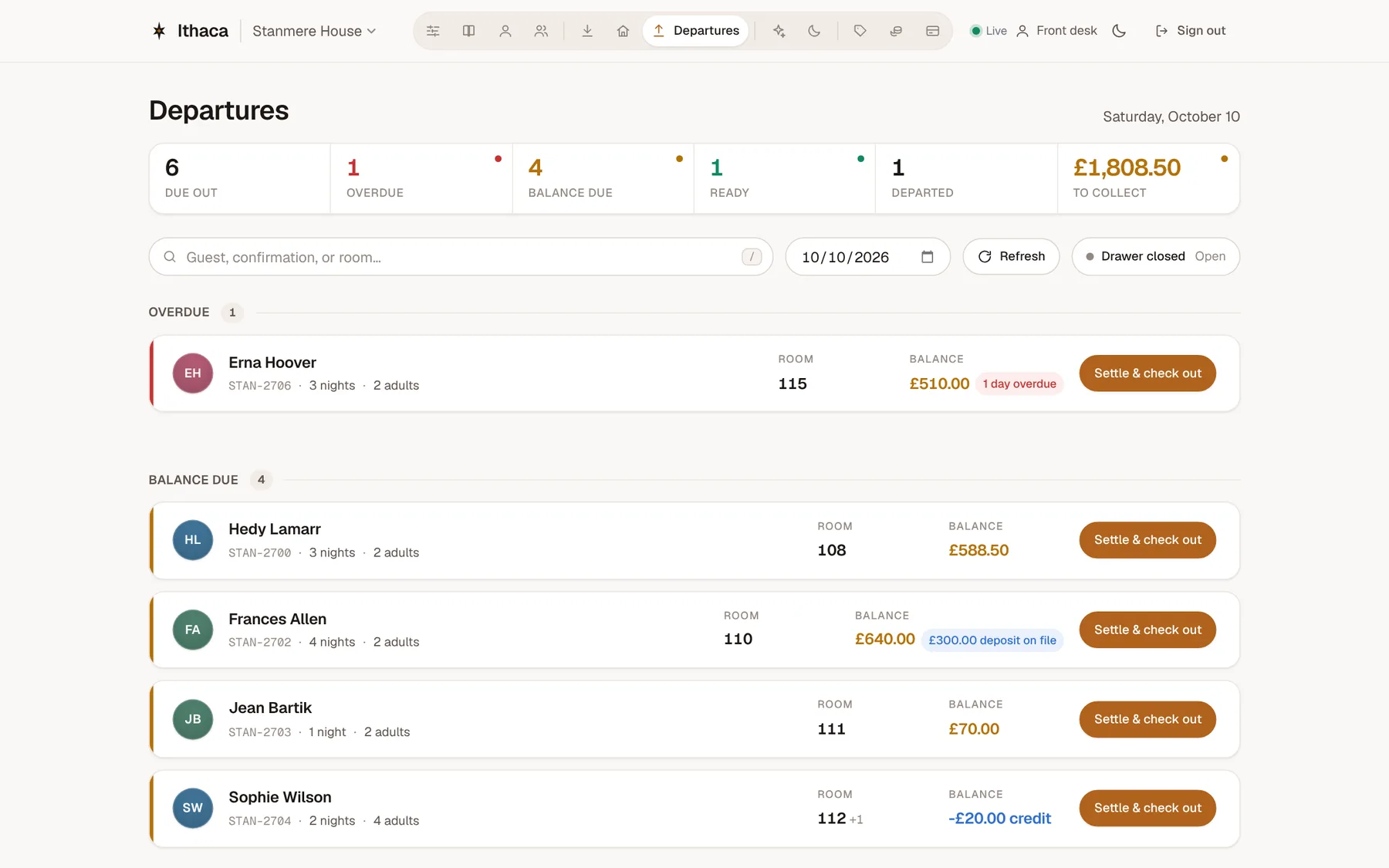Go to the house icon in navbar
Viewport: 1389px width, 868px height.
tap(623, 31)
